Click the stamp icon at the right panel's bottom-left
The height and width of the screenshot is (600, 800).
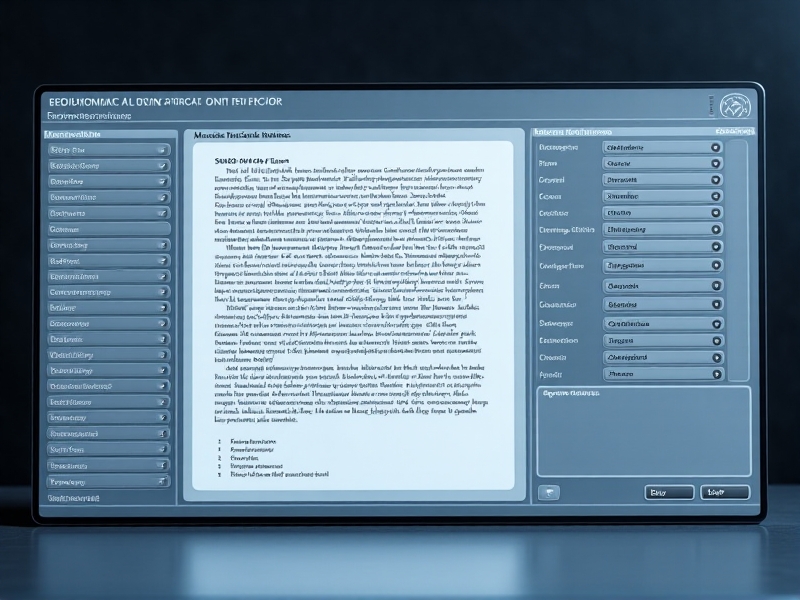[x=549, y=492]
